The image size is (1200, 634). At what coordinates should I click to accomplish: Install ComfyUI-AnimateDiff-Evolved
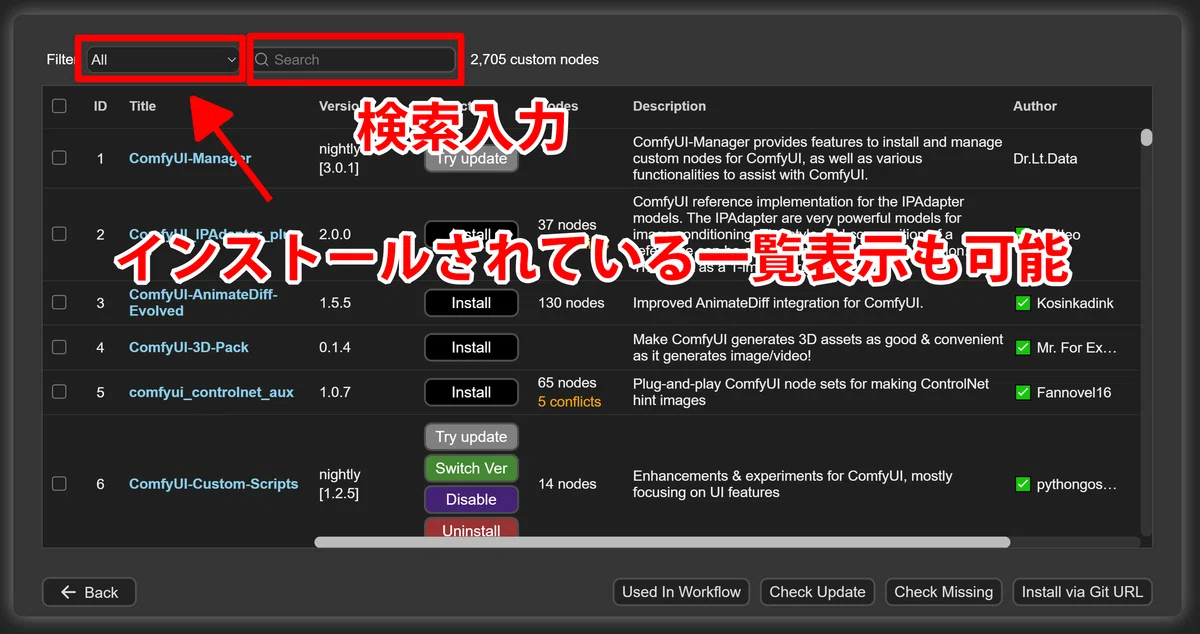(x=471, y=302)
